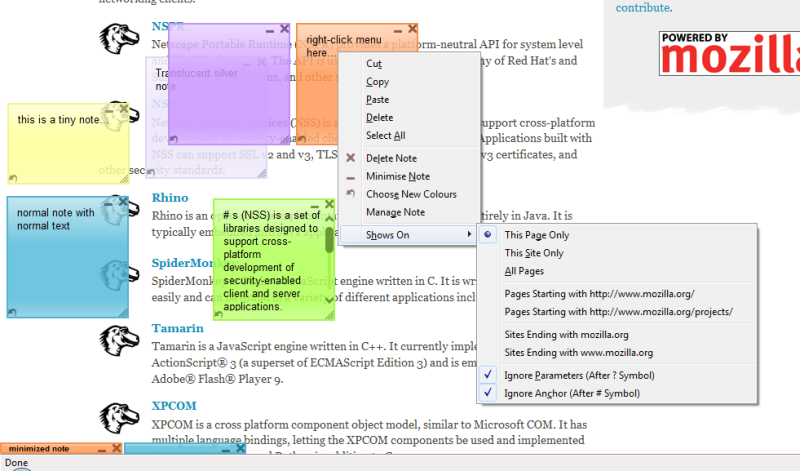800x471 pixels.
Task: Open the XPCOM project link
Action: (x=174, y=406)
